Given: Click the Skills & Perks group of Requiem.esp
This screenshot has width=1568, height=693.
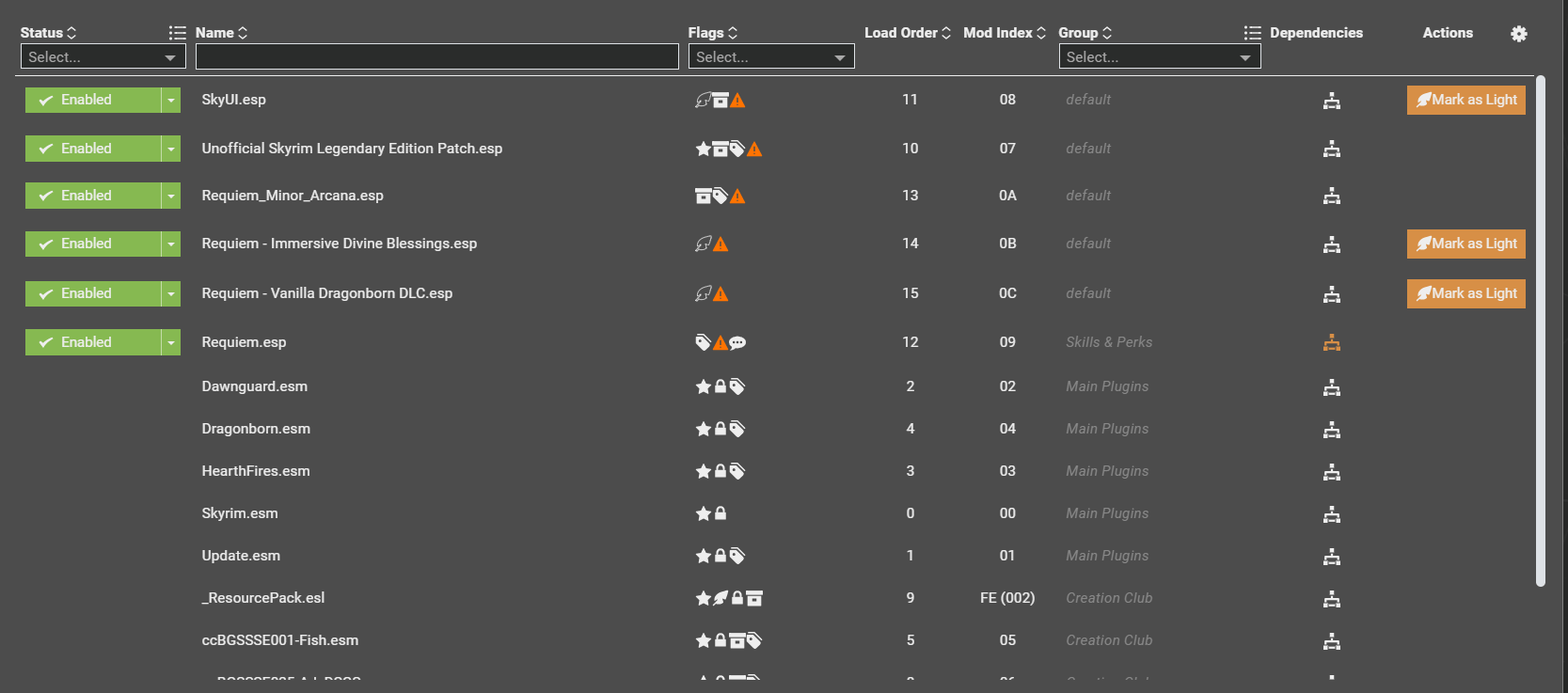Looking at the screenshot, I should click(1109, 342).
